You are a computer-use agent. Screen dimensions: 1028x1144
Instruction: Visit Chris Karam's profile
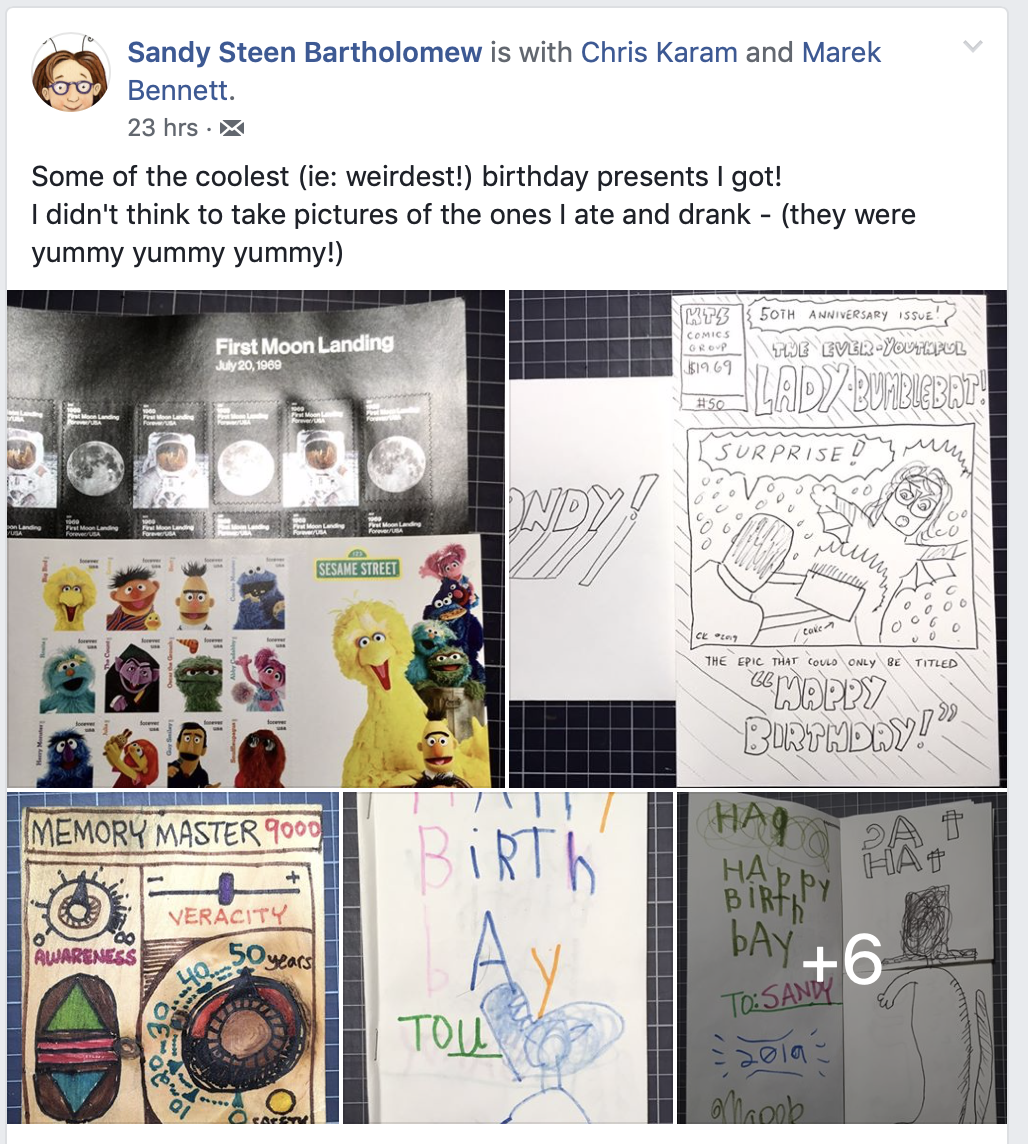point(659,53)
